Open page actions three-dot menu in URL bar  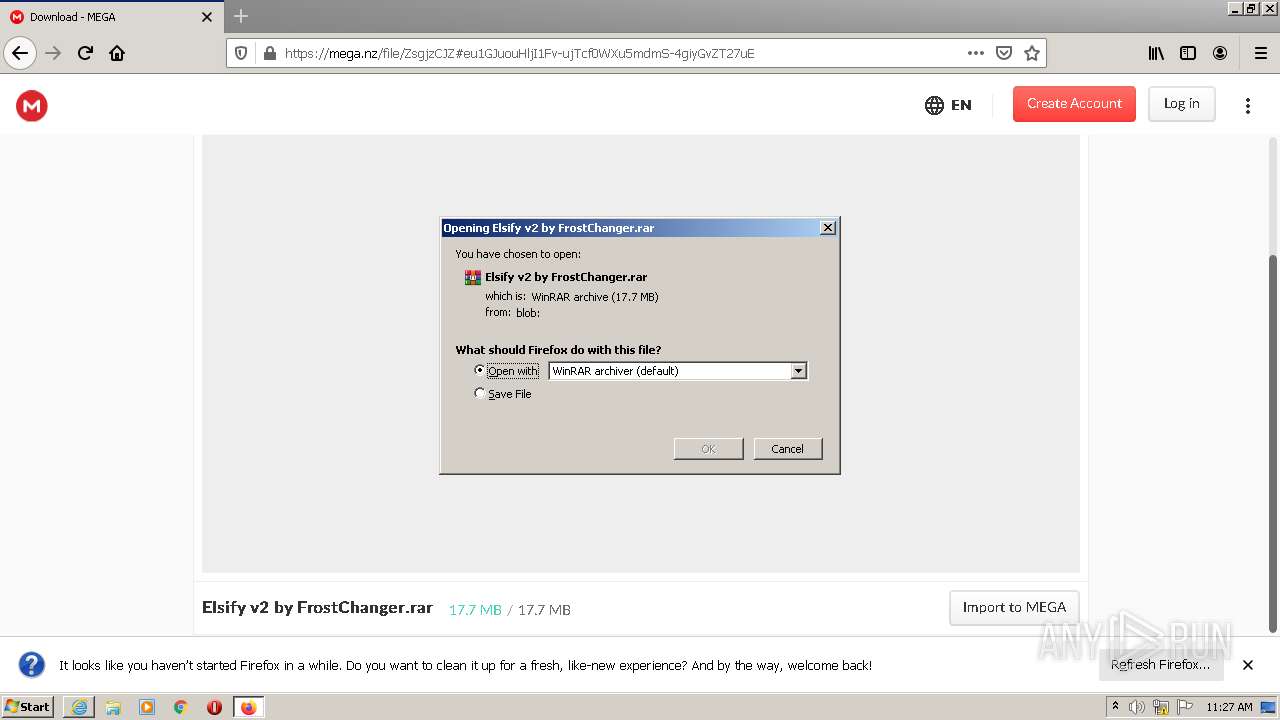pos(976,53)
